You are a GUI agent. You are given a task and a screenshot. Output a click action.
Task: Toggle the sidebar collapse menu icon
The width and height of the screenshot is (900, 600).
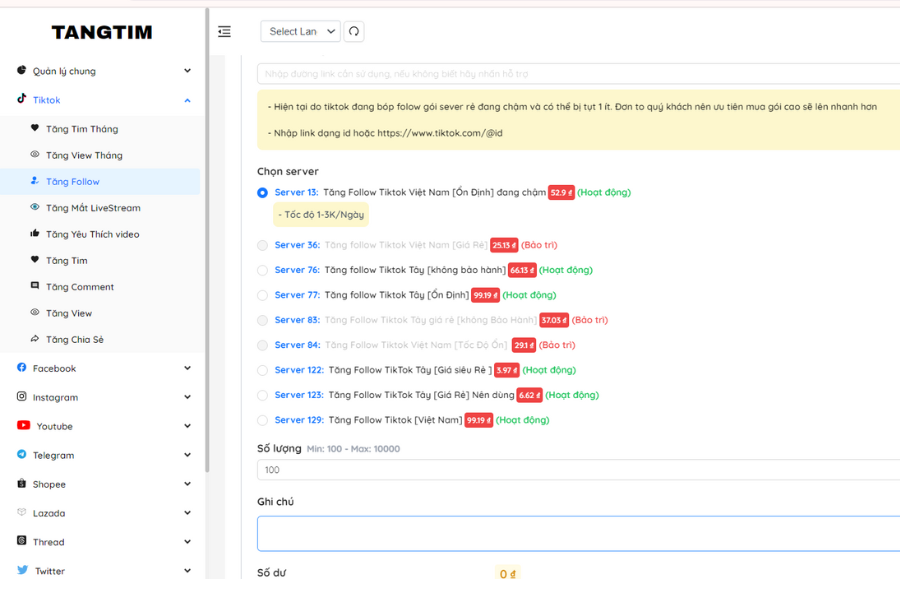tap(224, 32)
